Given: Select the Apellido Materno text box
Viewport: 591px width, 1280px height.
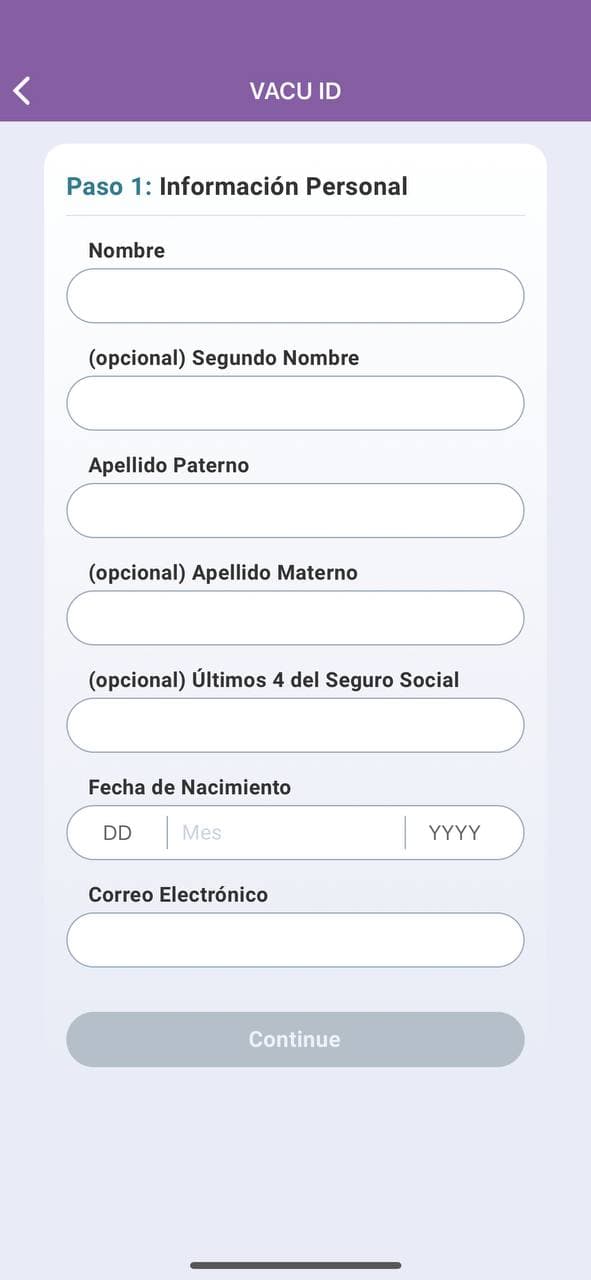Looking at the screenshot, I should click(295, 617).
